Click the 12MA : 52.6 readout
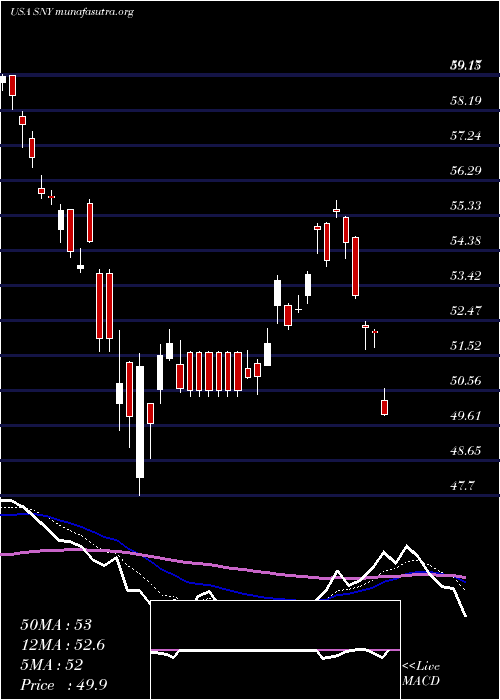 64,646
